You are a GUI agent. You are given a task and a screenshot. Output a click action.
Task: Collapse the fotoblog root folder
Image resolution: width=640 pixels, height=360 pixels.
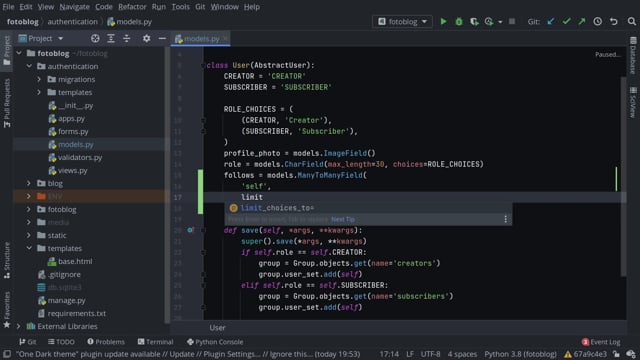(19, 53)
